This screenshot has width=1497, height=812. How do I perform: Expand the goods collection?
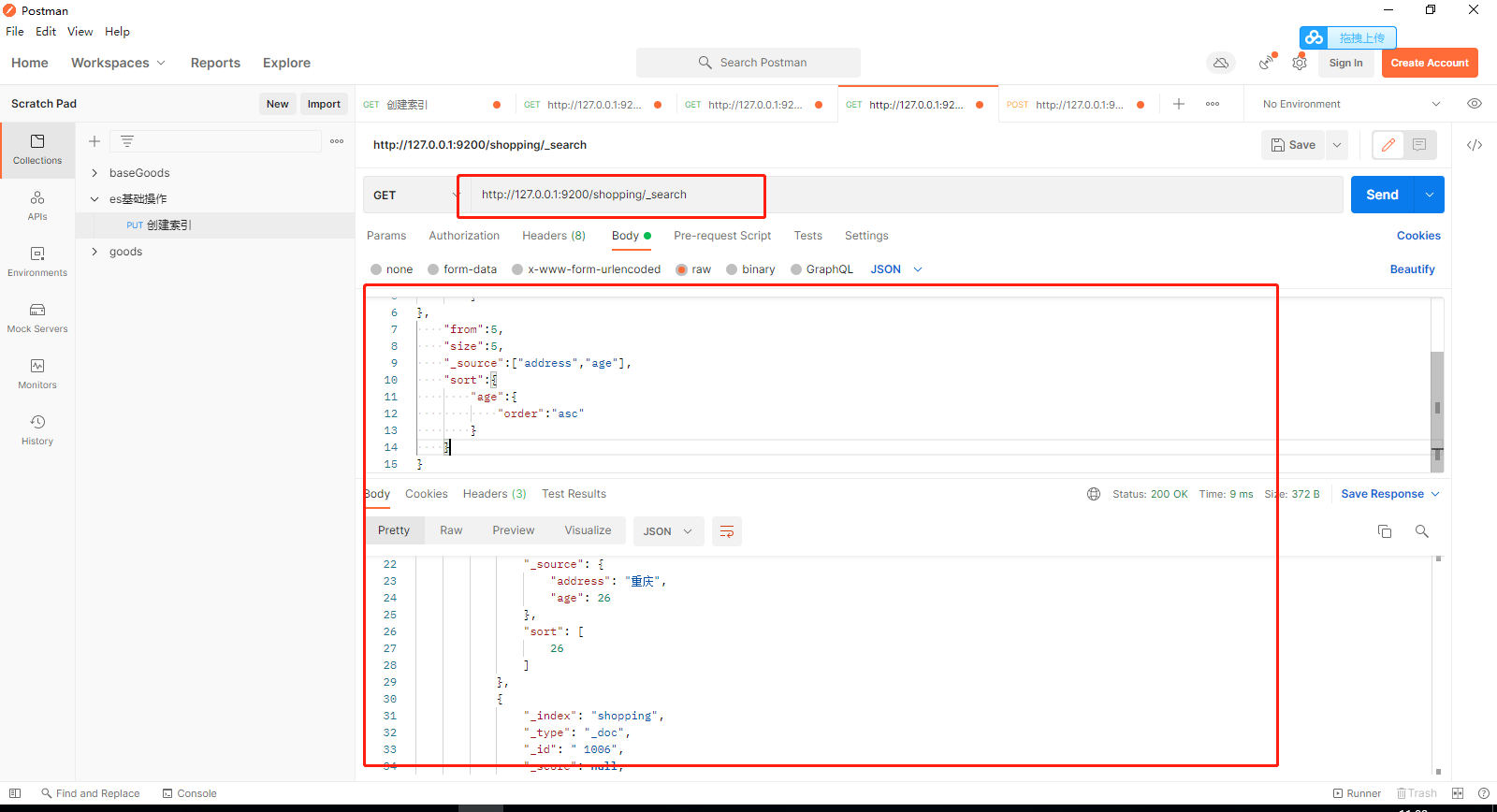(x=94, y=252)
